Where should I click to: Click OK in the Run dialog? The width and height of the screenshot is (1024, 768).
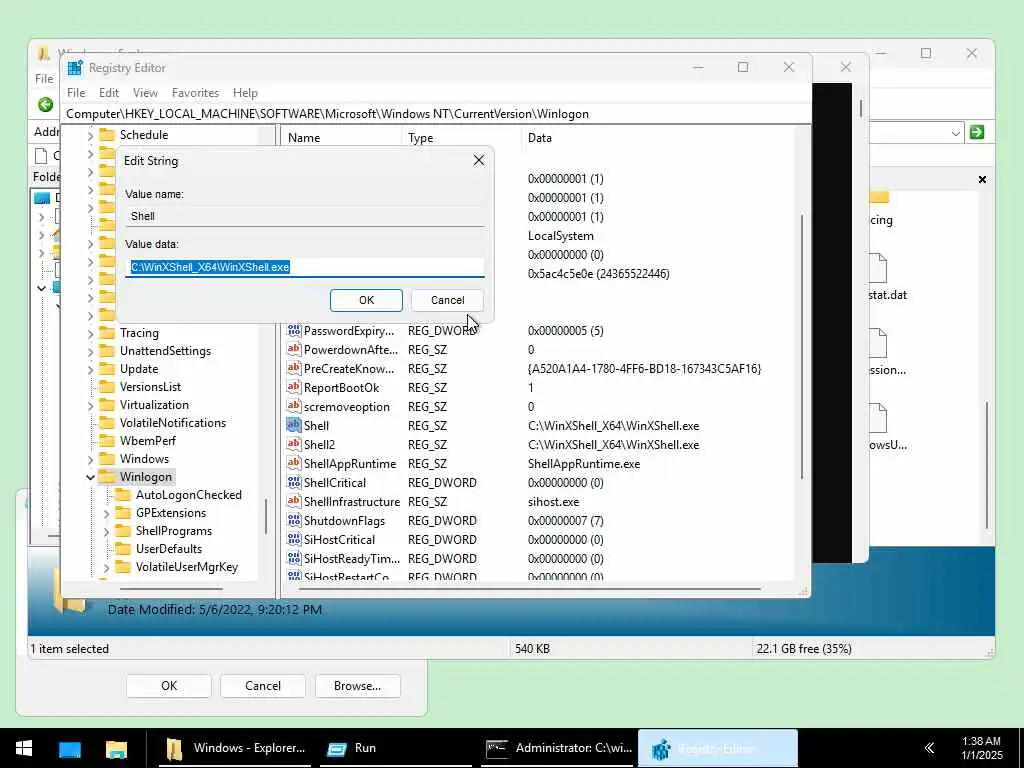[x=168, y=686]
